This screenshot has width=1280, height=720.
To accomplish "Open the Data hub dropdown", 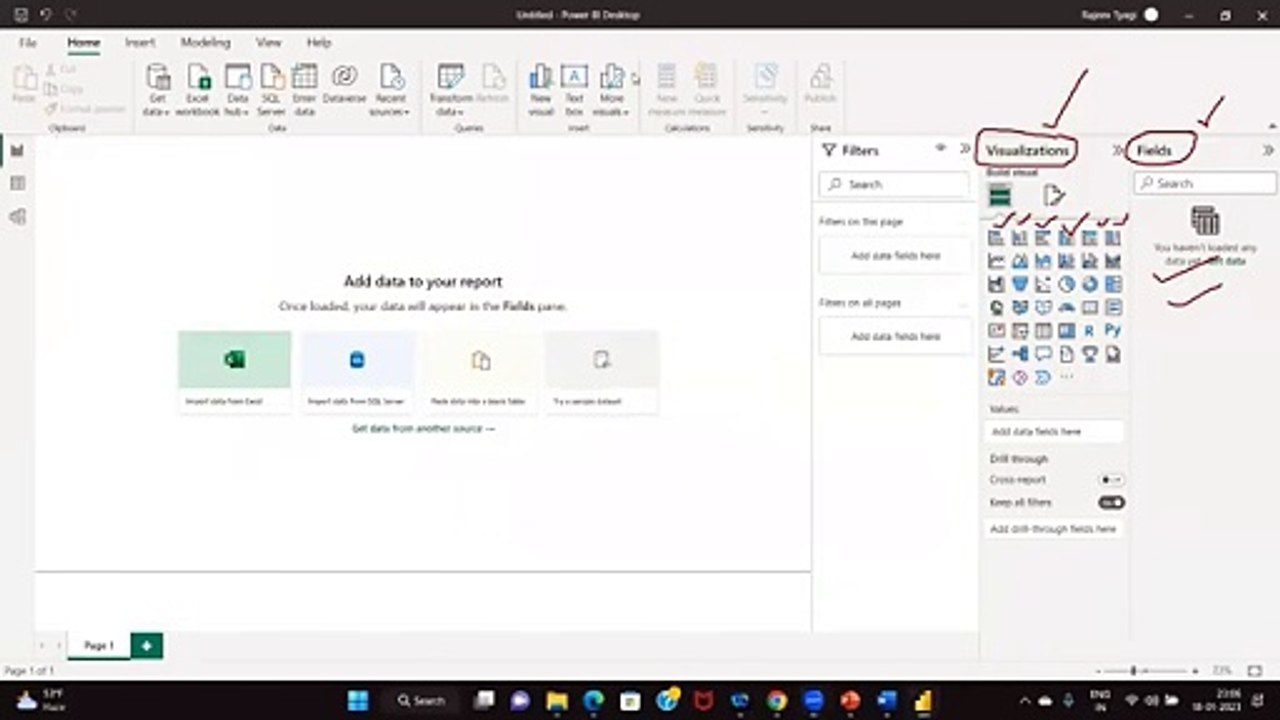I will (x=237, y=90).
